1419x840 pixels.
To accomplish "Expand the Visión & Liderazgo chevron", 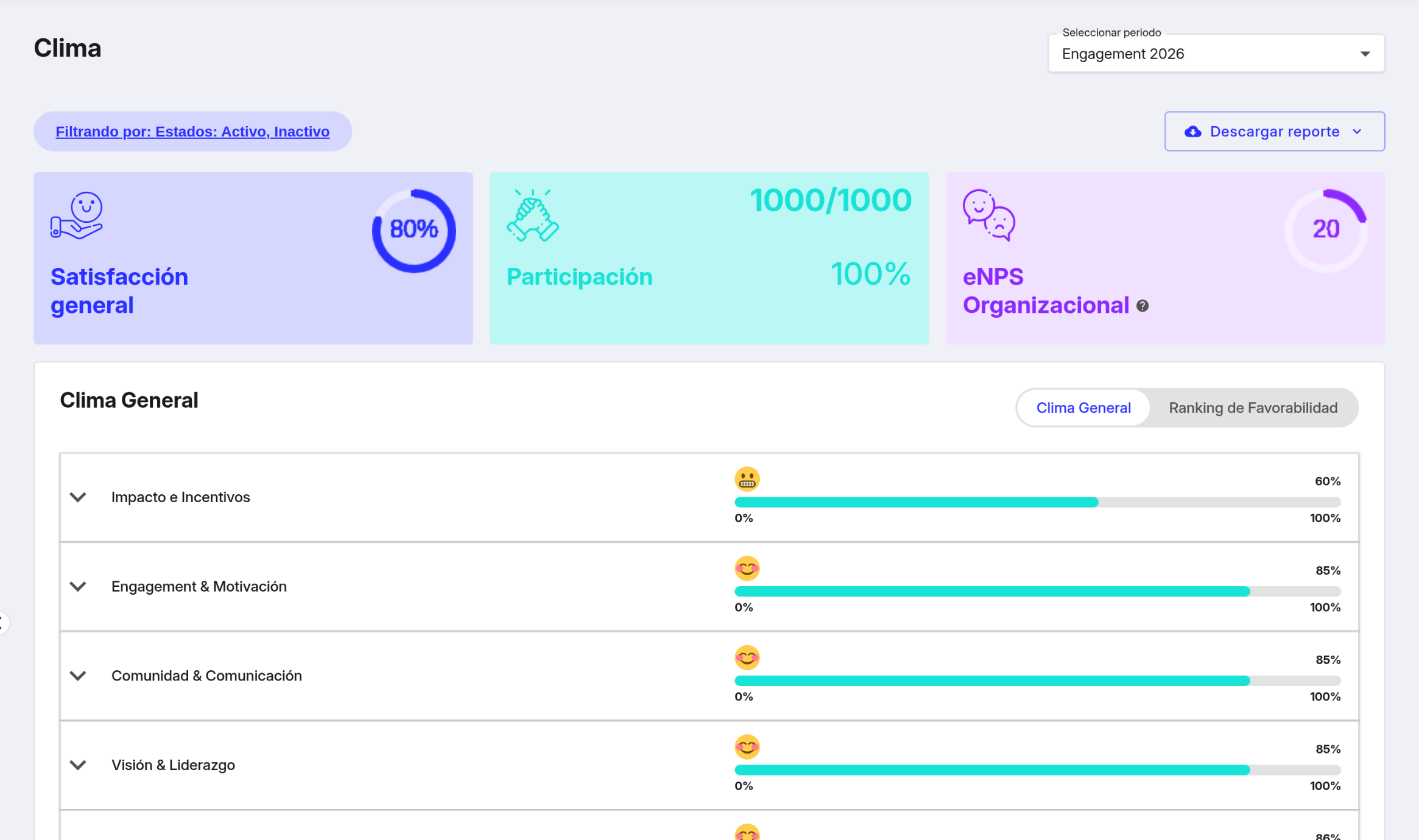I will click(78, 765).
